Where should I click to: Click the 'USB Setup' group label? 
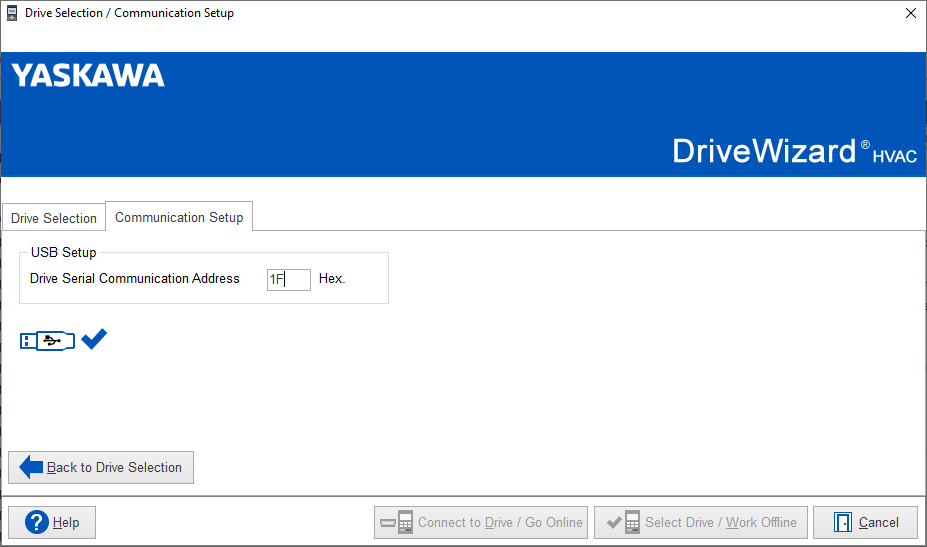tap(63, 253)
